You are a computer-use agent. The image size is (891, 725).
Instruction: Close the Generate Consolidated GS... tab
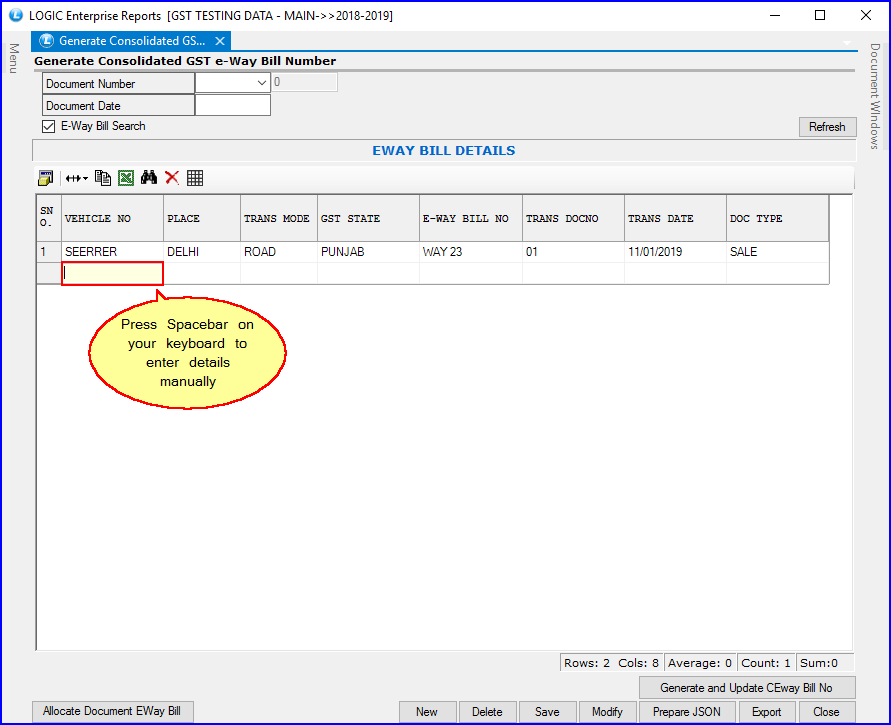click(x=220, y=41)
